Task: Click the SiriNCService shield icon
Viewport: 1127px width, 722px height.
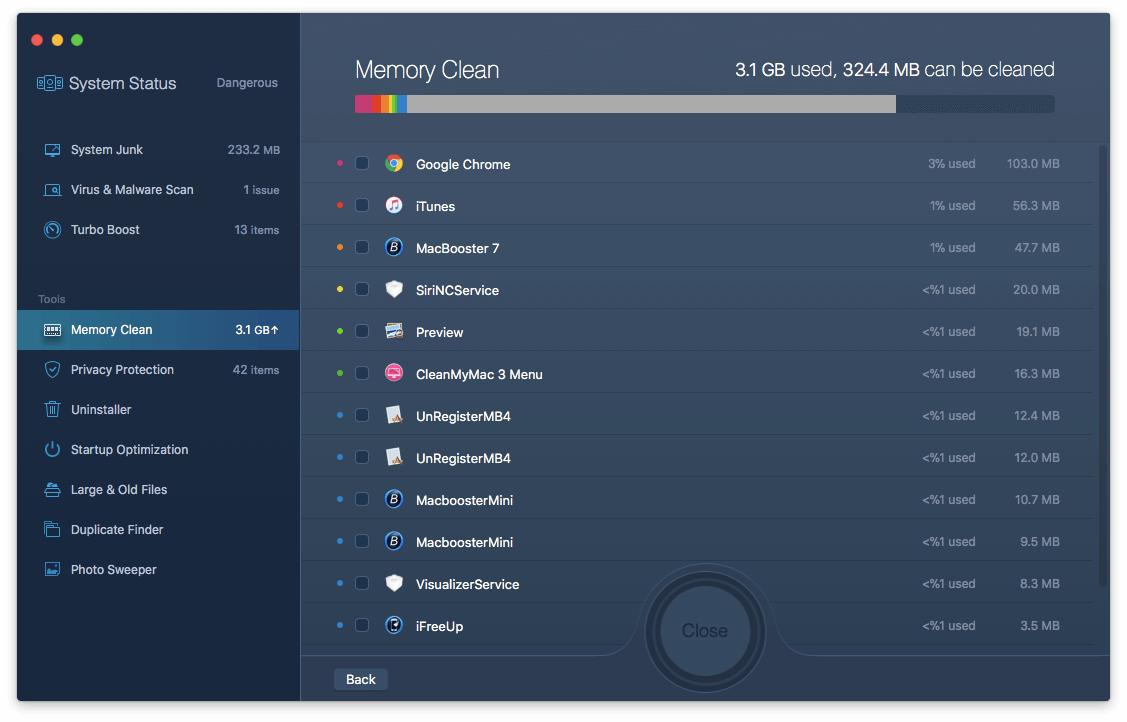Action: tap(394, 290)
